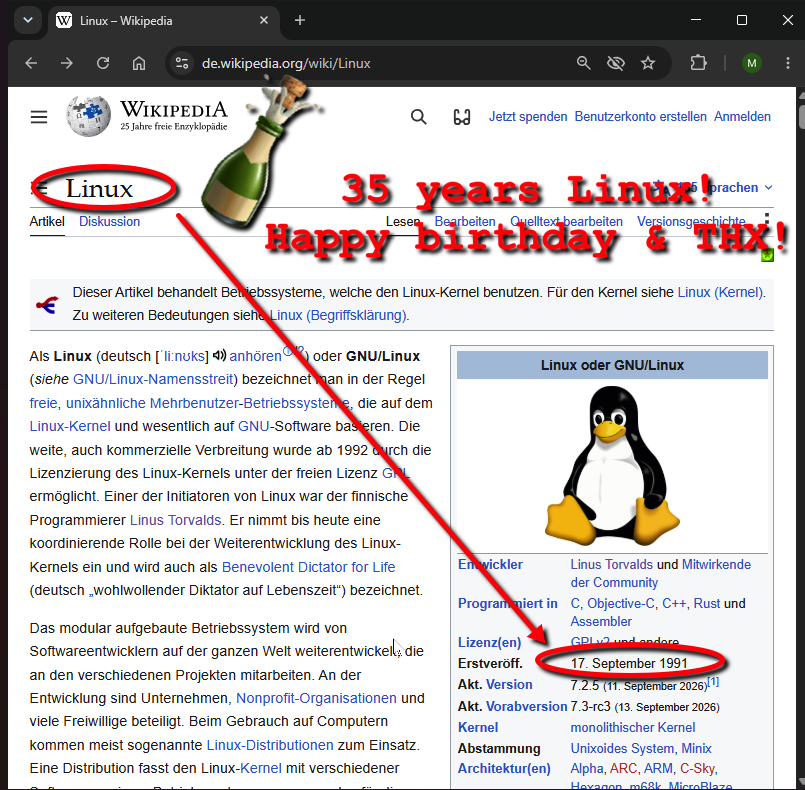Open GNU/Linux-Namensstreit link
This screenshot has height=790, width=805.
(153, 379)
